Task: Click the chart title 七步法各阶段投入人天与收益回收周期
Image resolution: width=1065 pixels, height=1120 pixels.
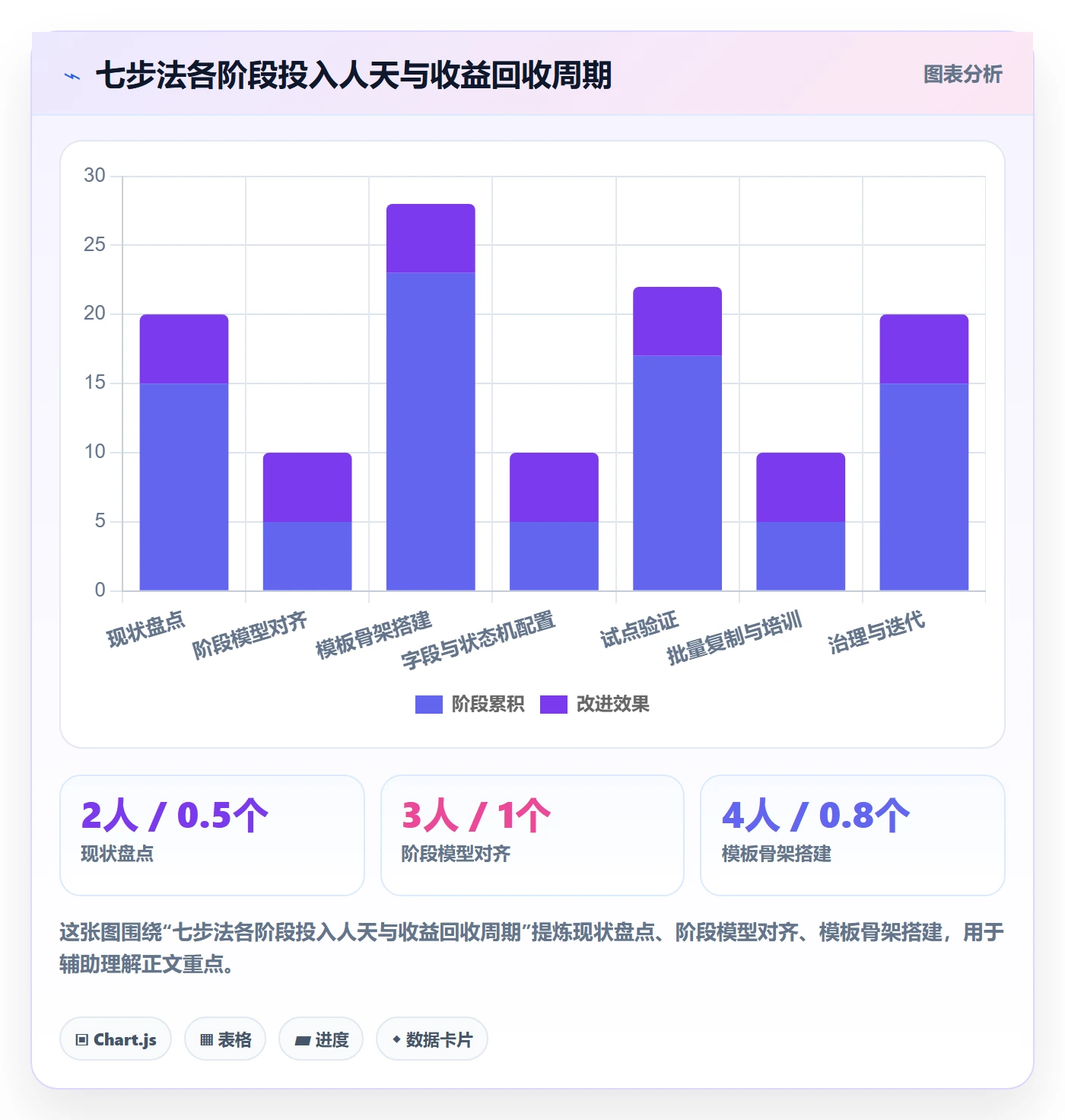Action: (x=354, y=75)
